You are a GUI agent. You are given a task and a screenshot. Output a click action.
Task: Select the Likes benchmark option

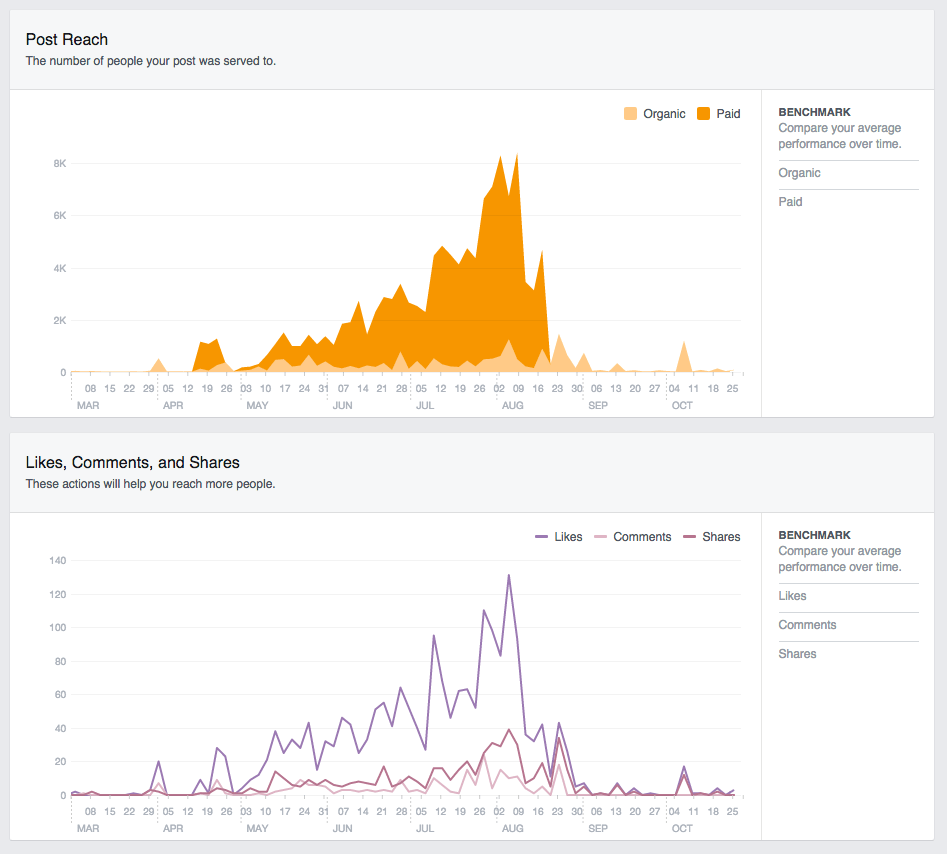click(x=792, y=596)
